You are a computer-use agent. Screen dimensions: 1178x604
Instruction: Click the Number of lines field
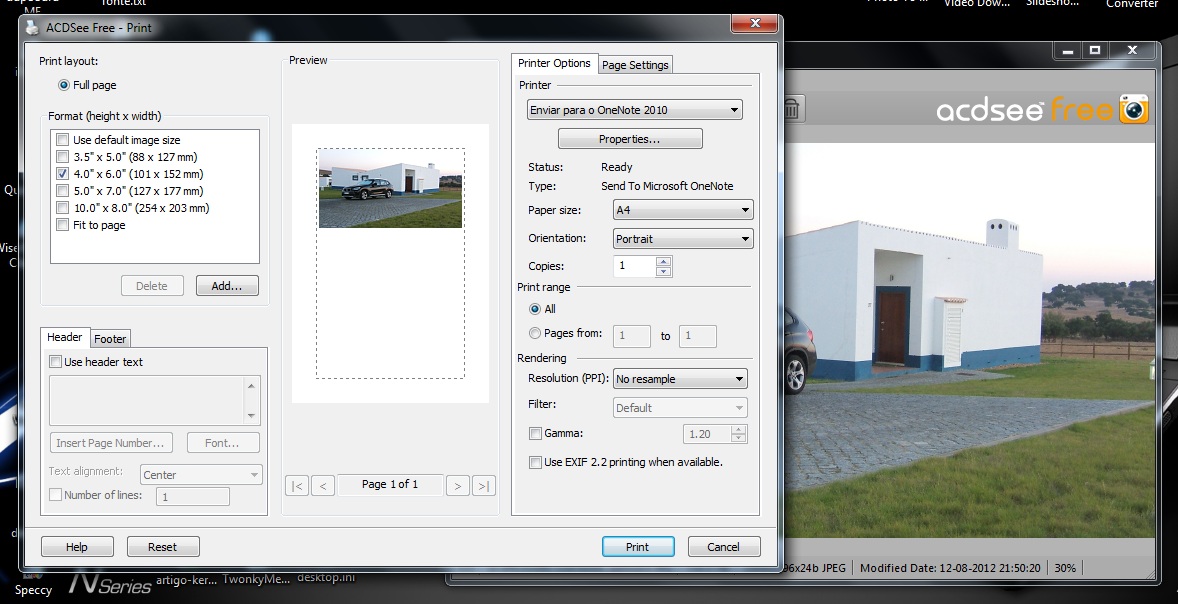(x=192, y=497)
